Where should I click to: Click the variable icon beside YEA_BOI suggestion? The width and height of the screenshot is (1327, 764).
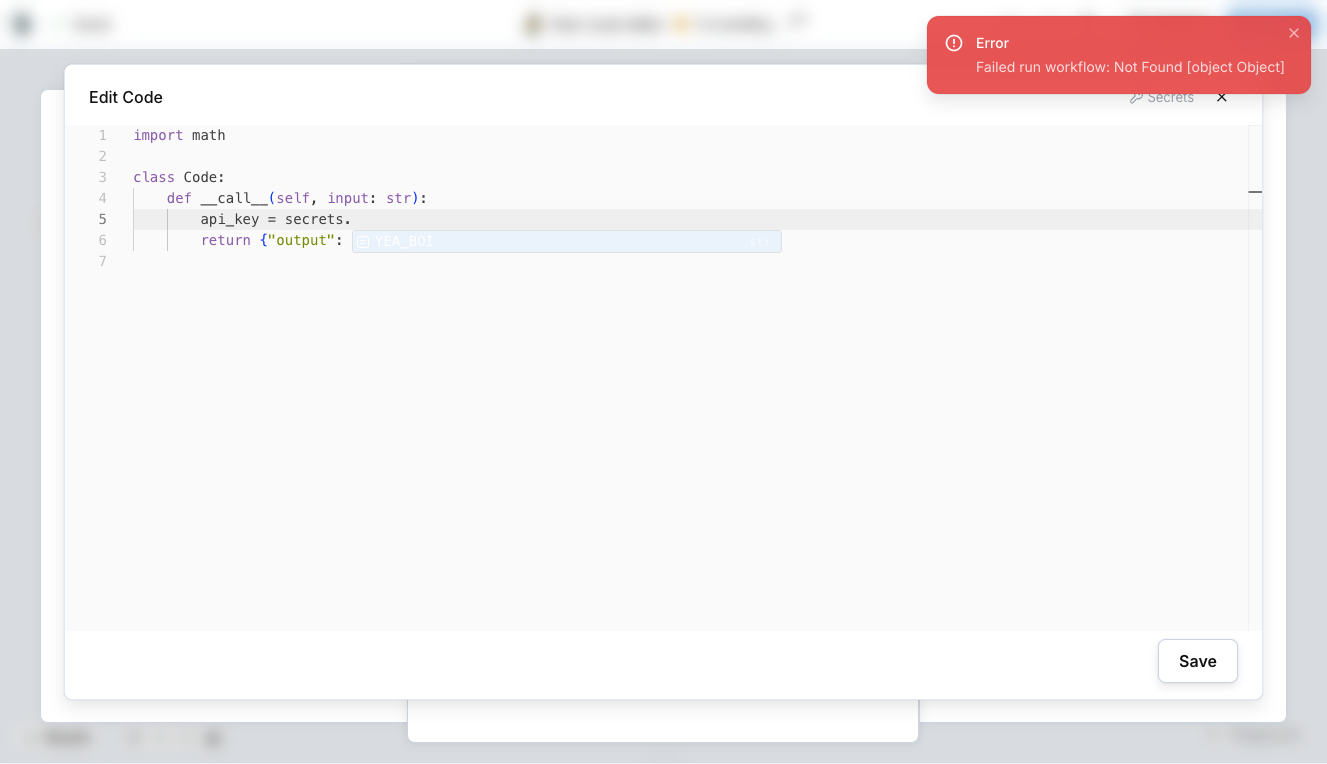click(364, 242)
